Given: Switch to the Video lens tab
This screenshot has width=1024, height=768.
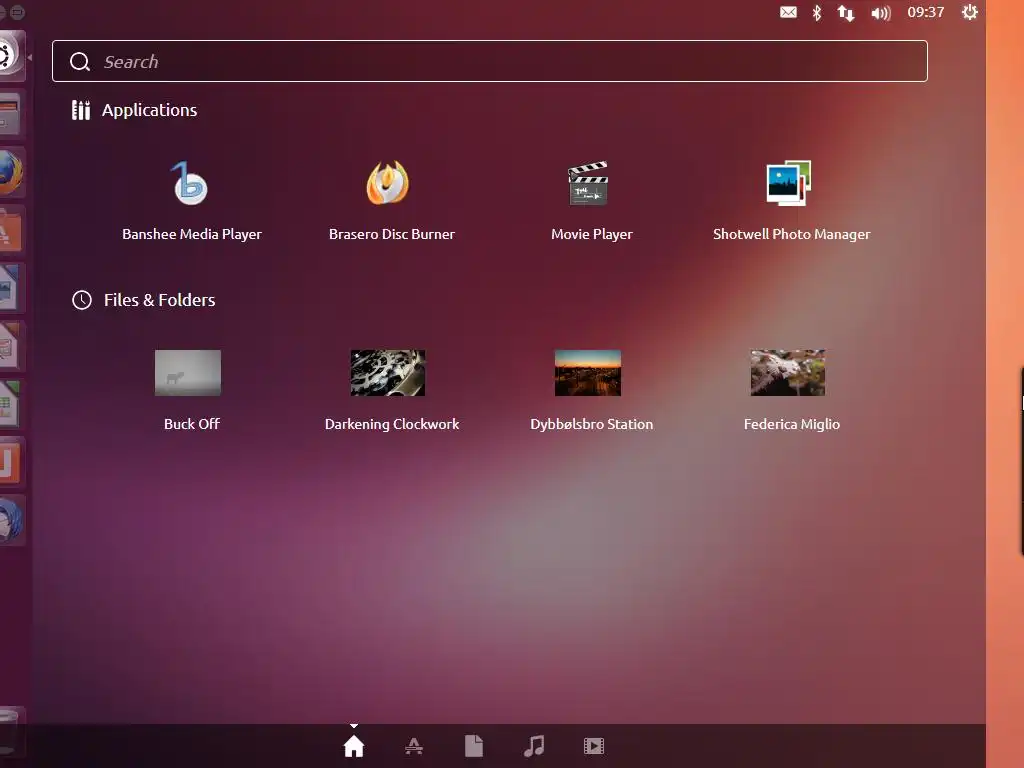Looking at the screenshot, I should tap(594, 746).
